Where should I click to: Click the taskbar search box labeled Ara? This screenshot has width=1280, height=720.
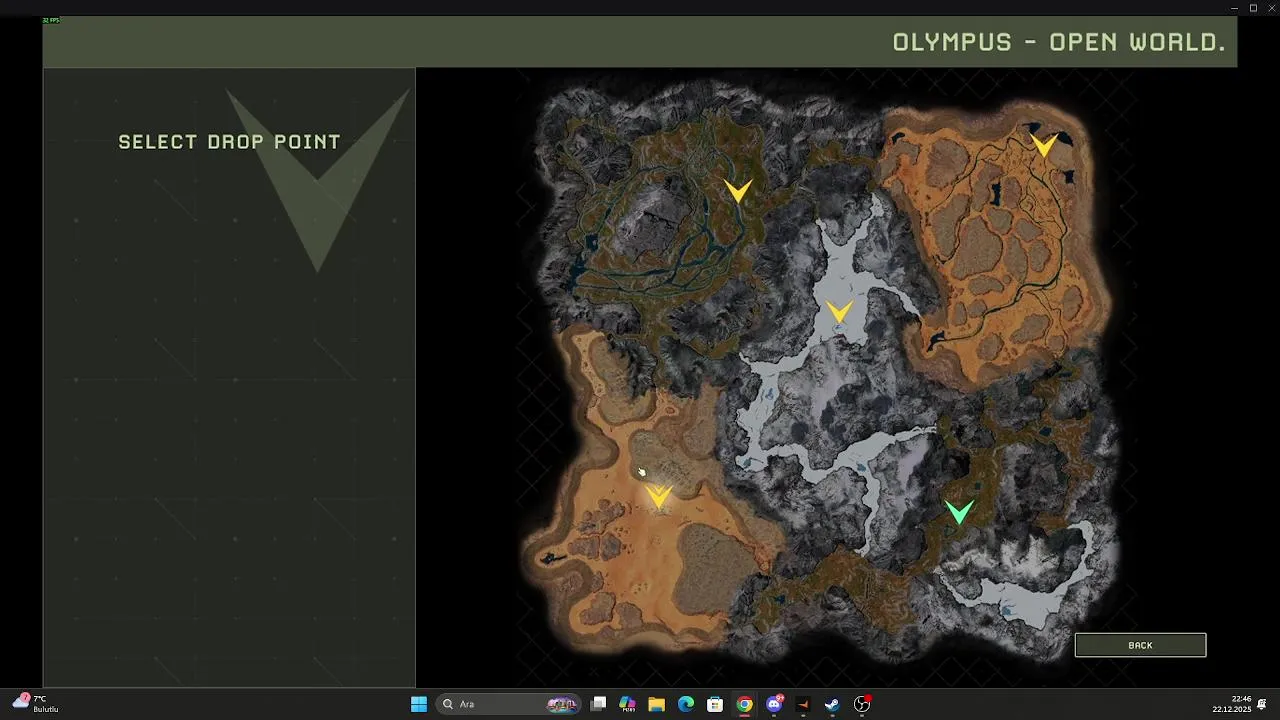[510, 704]
